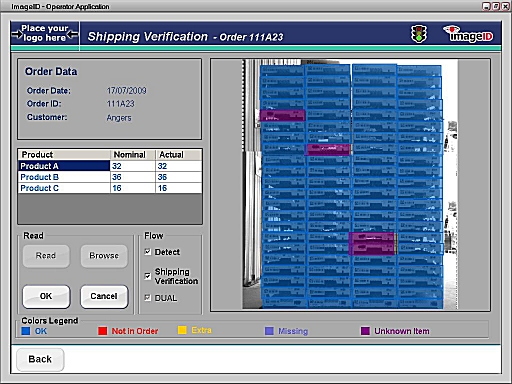Click the Cancel button
512x384 pixels.
[x=104, y=296]
